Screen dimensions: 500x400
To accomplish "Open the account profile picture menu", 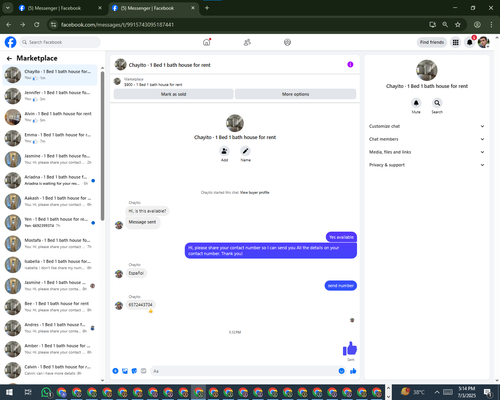I will pos(483,42).
